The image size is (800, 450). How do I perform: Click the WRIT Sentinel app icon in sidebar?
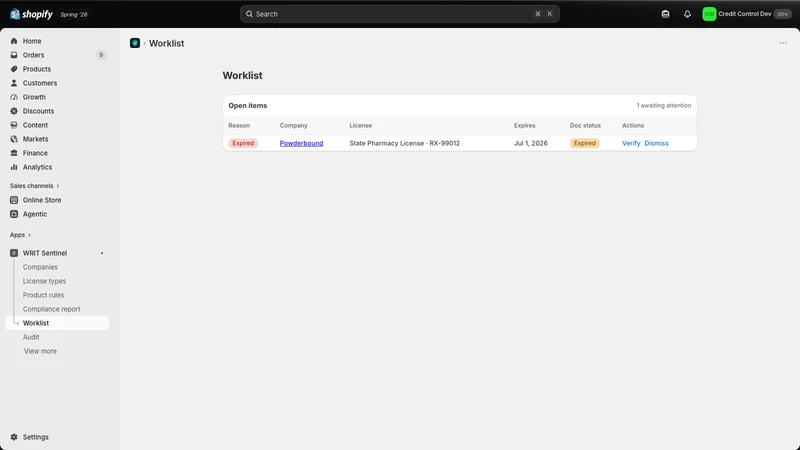pos(14,253)
